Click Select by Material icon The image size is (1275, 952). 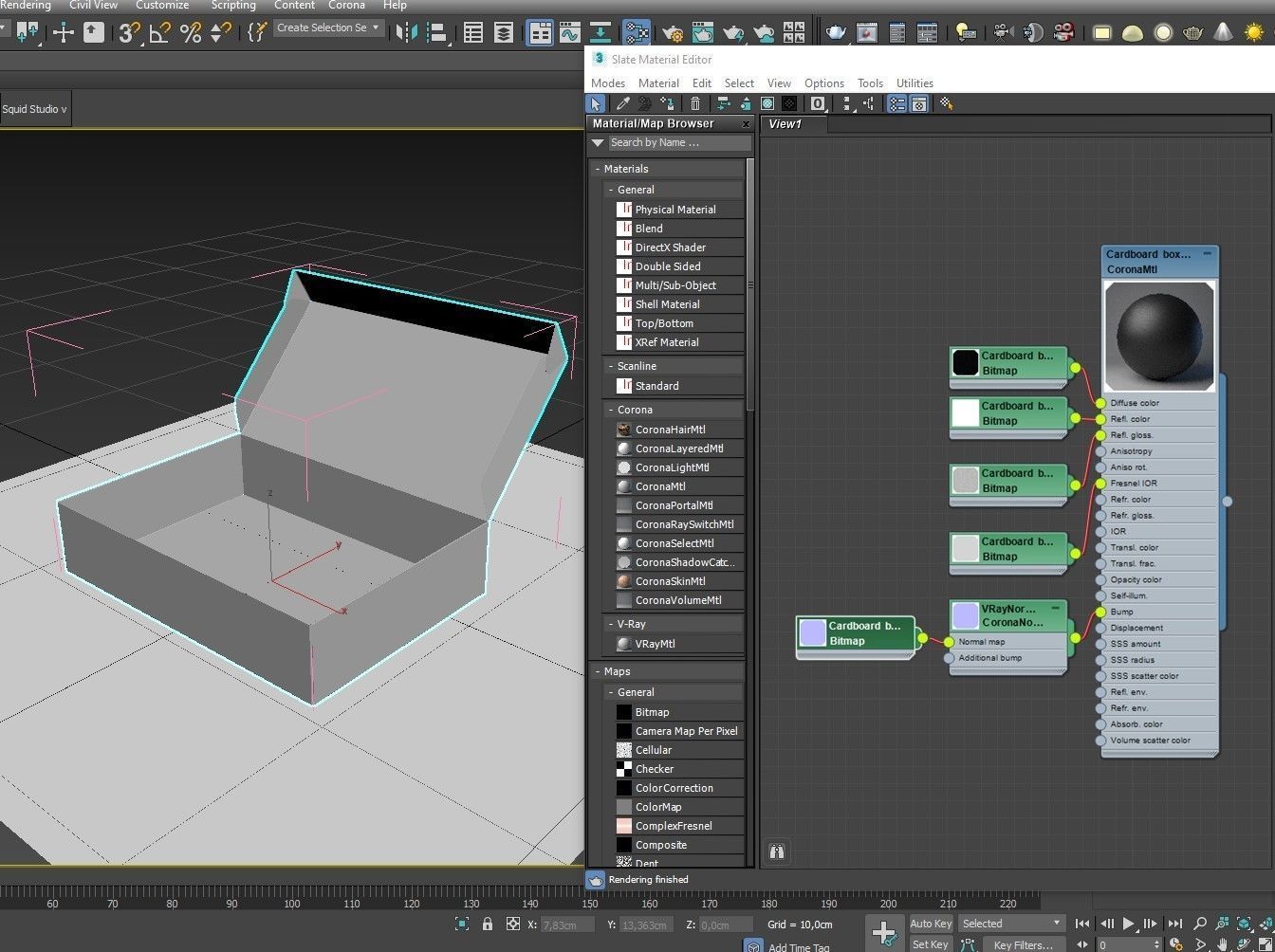coord(946,103)
